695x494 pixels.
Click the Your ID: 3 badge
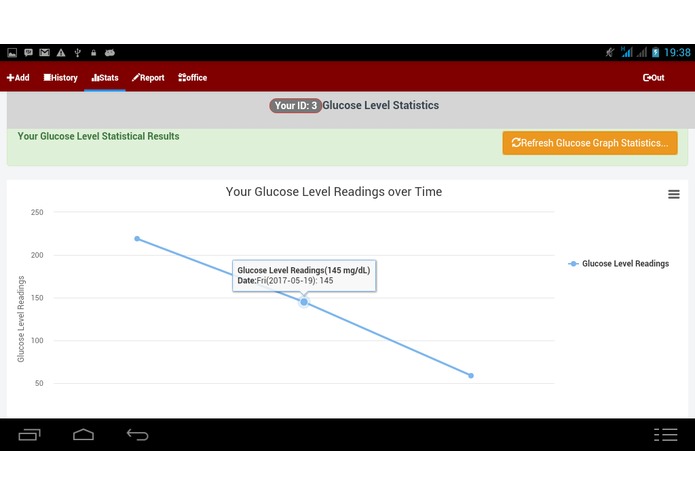click(x=295, y=105)
